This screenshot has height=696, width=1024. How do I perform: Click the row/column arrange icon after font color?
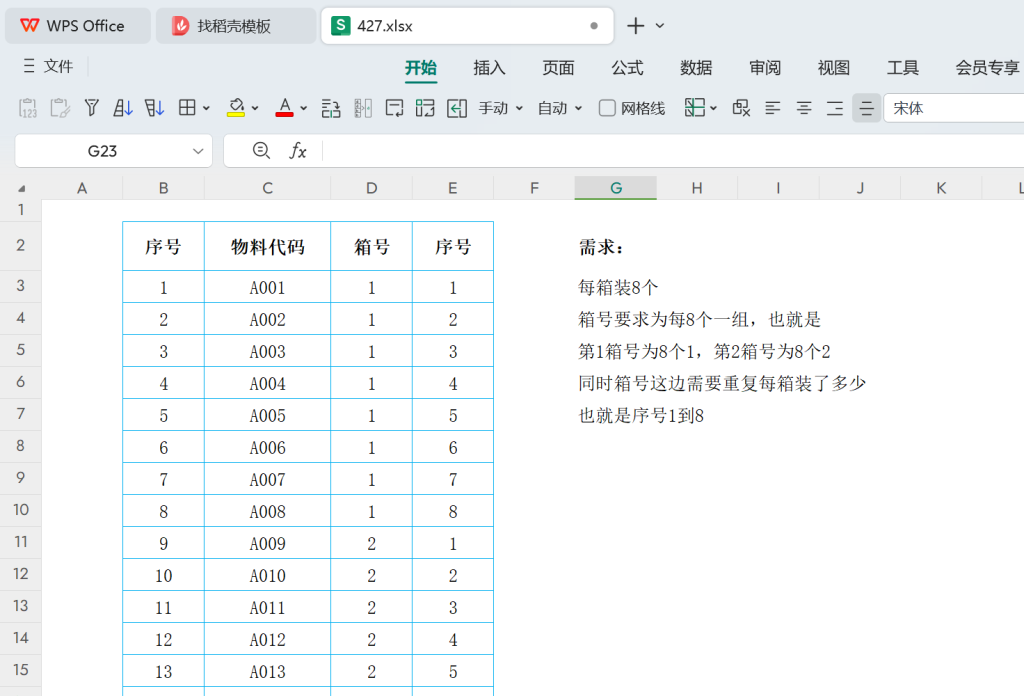coord(331,108)
